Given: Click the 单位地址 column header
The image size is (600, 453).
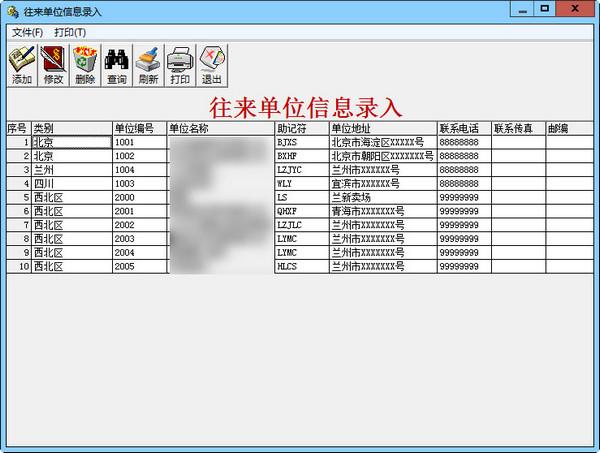Looking at the screenshot, I should click(383, 129).
